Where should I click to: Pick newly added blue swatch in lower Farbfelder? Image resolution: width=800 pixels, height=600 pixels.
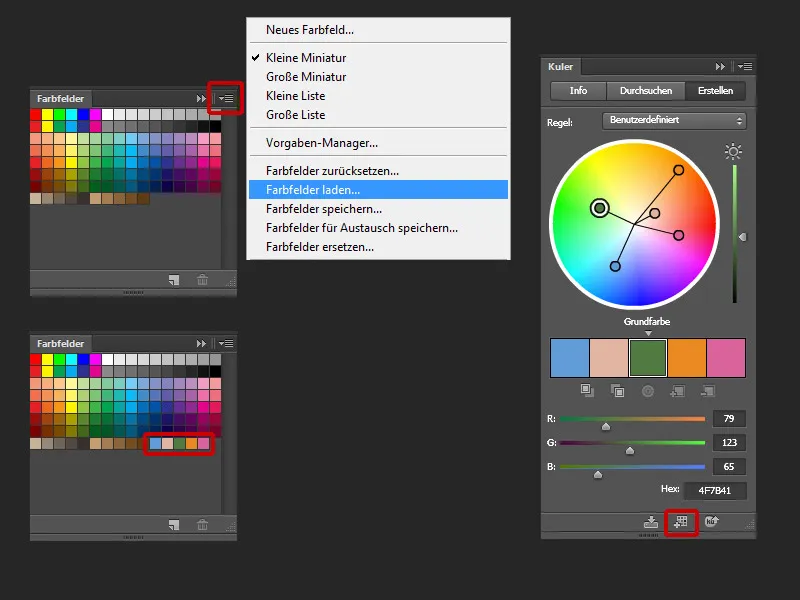pos(155,443)
